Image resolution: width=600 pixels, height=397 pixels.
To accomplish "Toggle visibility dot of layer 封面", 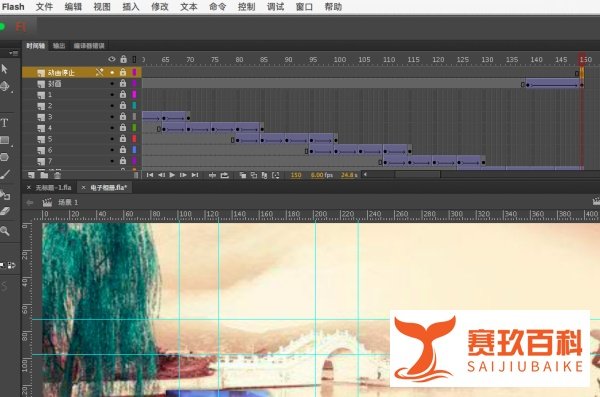I will click(112, 83).
